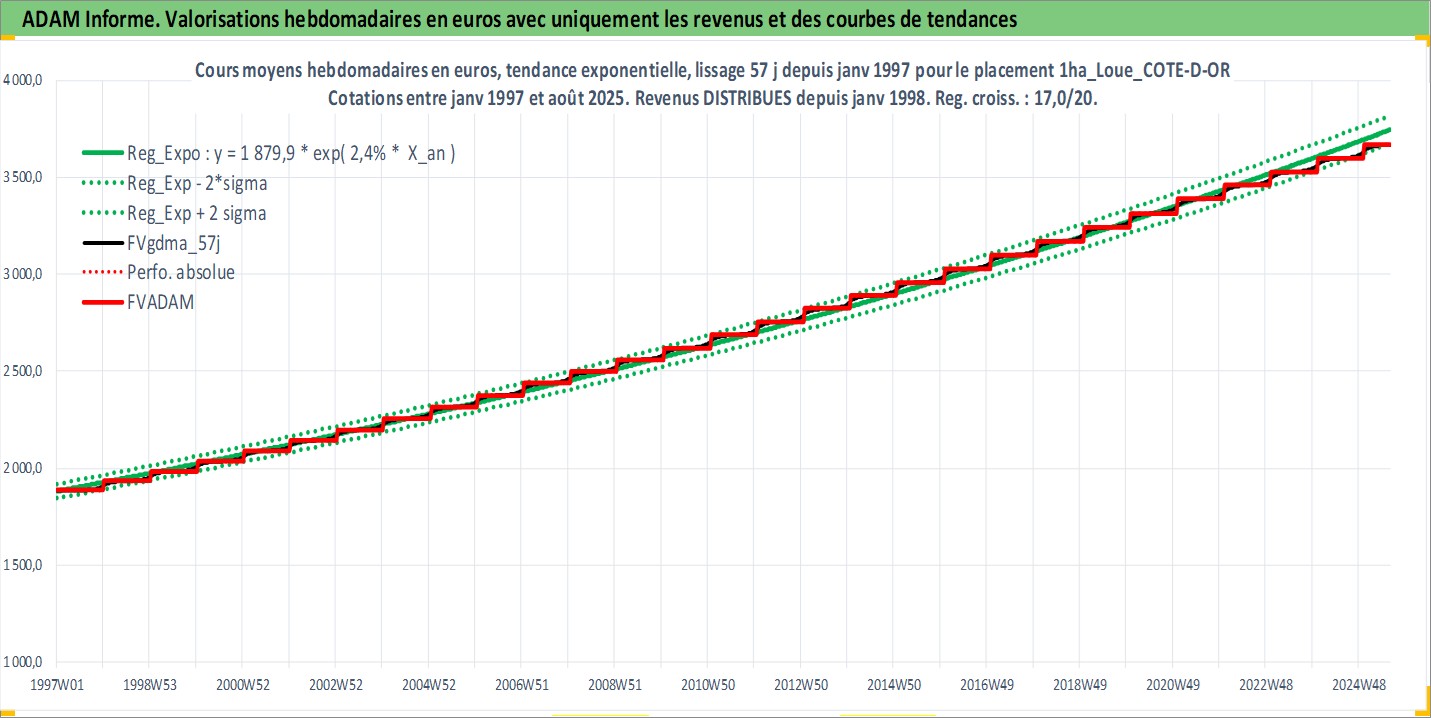
Task: Click the y-axis label 3 000,0
Action: click(x=24, y=275)
